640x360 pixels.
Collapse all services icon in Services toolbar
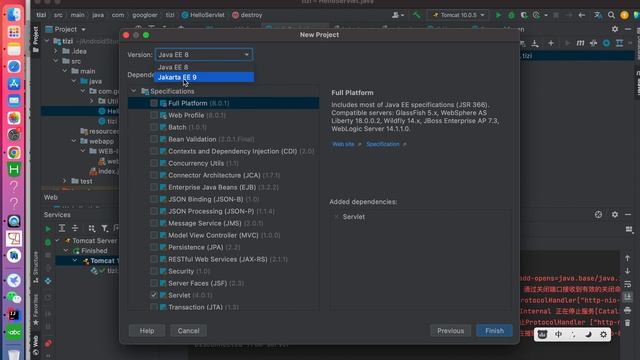click(75, 228)
